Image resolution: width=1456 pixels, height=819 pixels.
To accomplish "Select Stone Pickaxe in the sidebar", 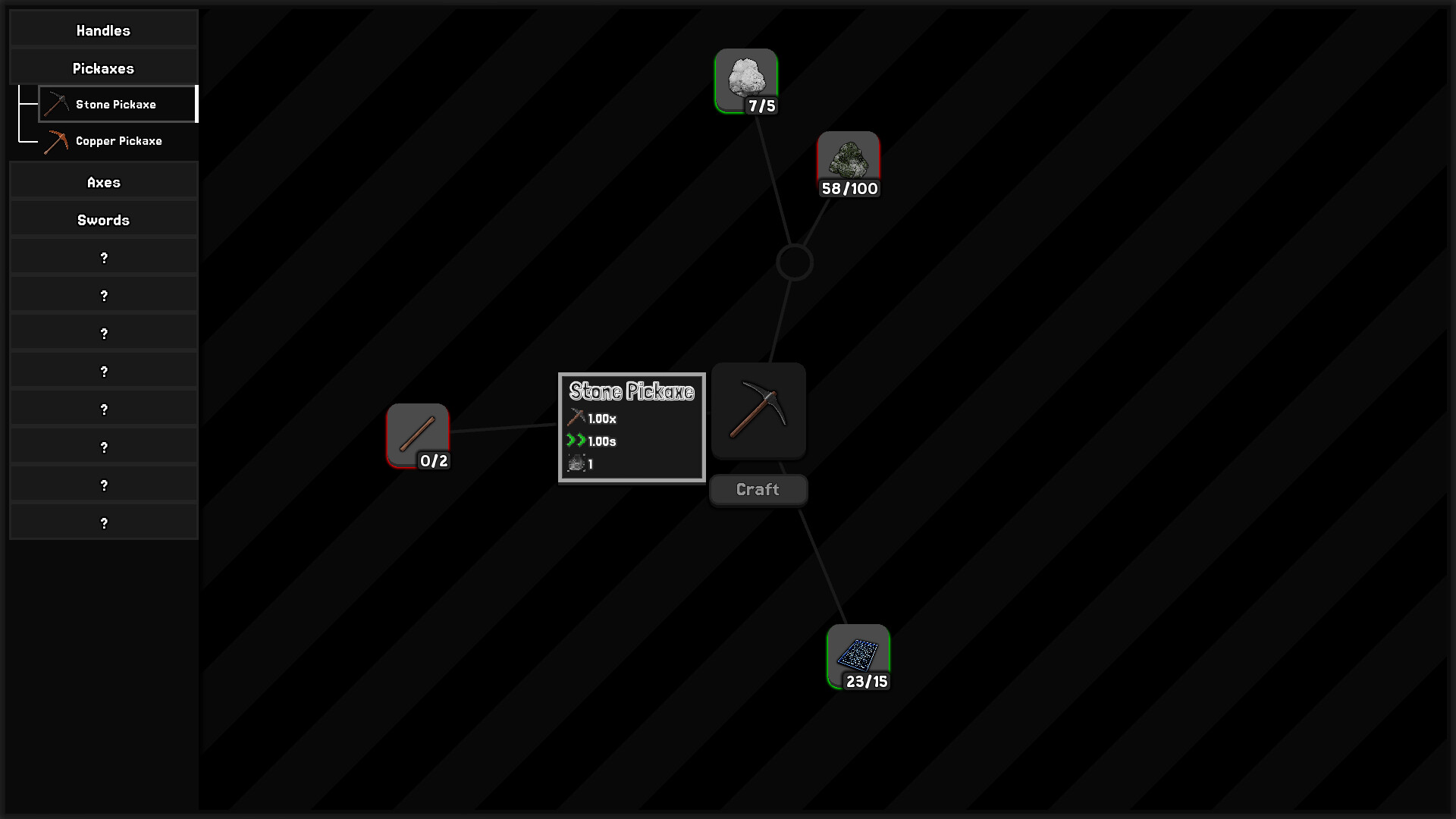I will tap(118, 104).
